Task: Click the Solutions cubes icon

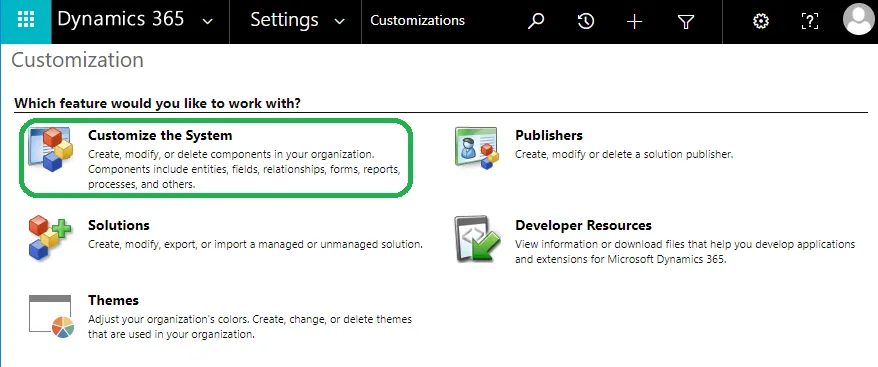Action: [x=50, y=238]
